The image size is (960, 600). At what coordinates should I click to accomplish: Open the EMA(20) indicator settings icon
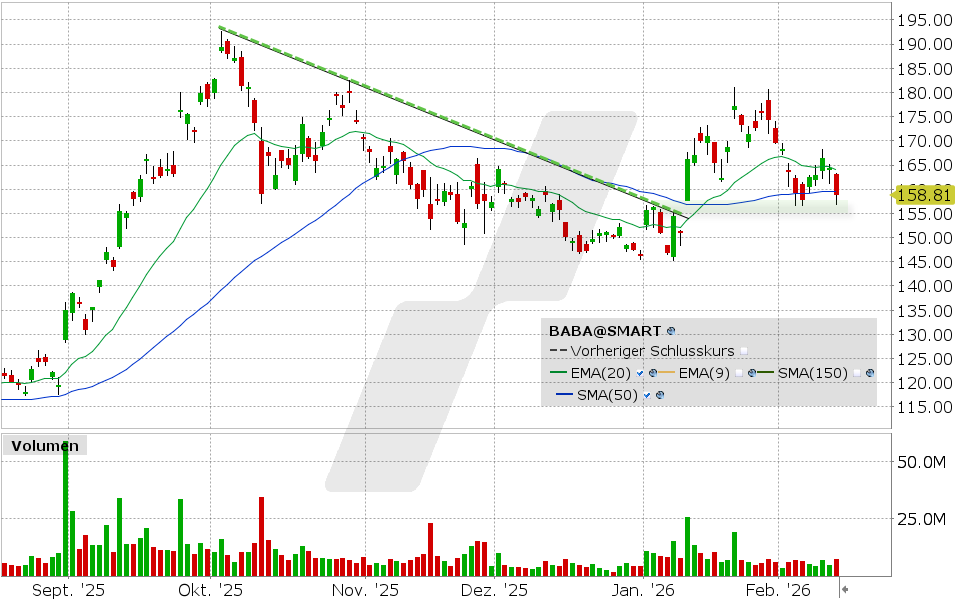point(653,373)
